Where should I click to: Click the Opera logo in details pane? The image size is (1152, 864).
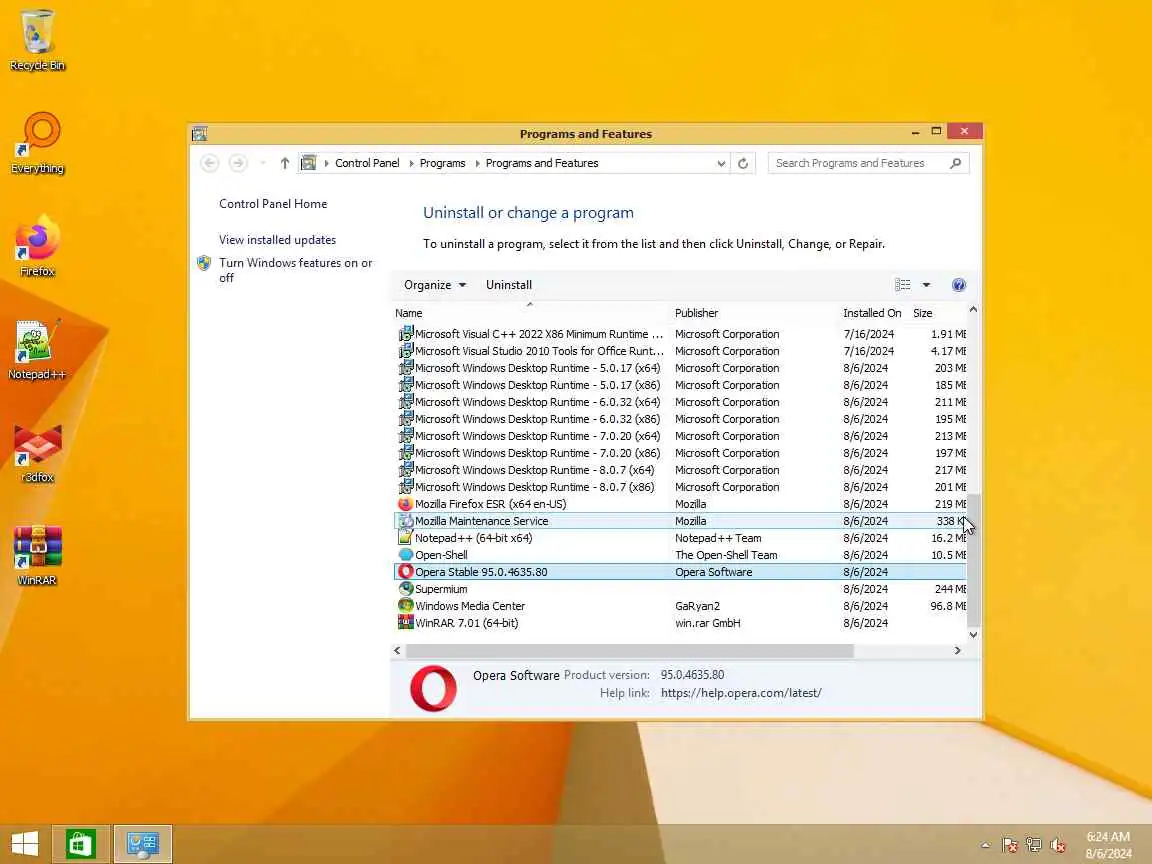pyautogui.click(x=433, y=688)
